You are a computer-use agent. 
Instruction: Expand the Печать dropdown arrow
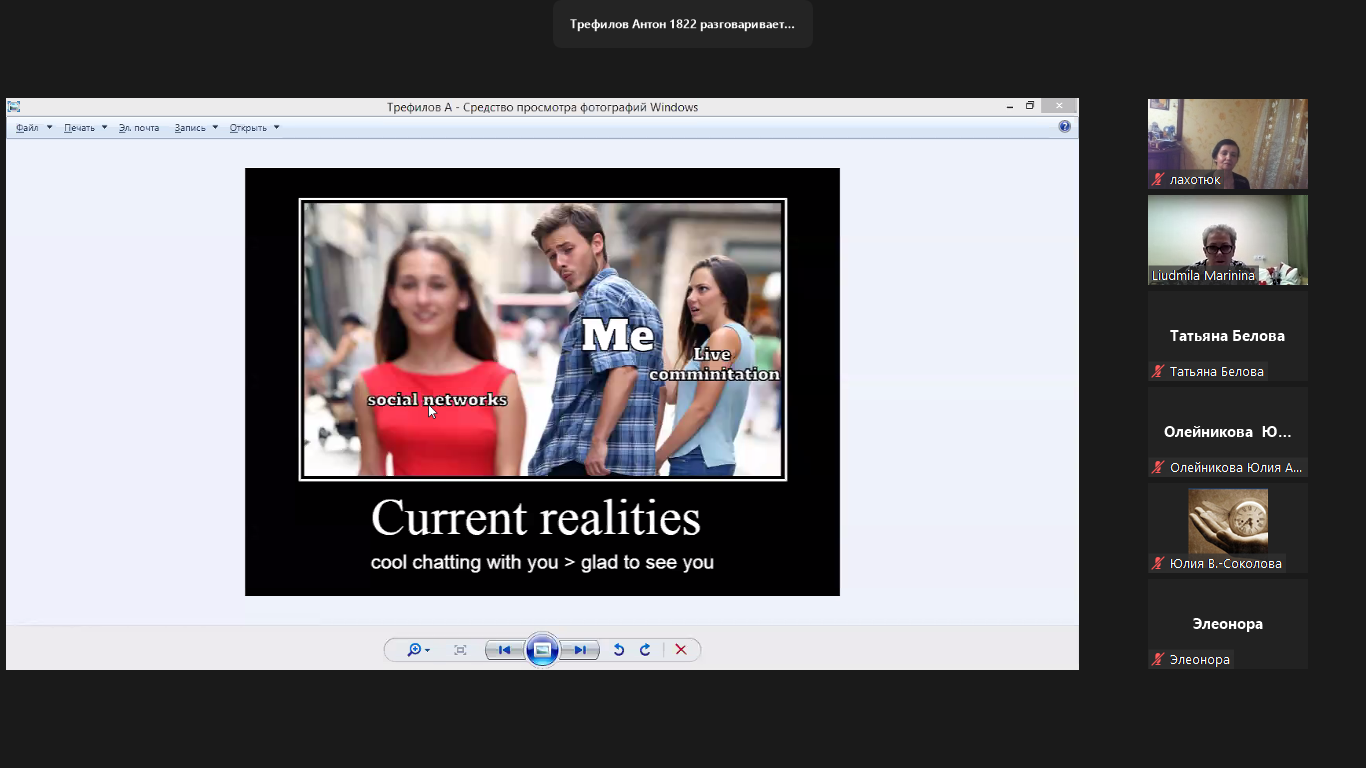104,128
